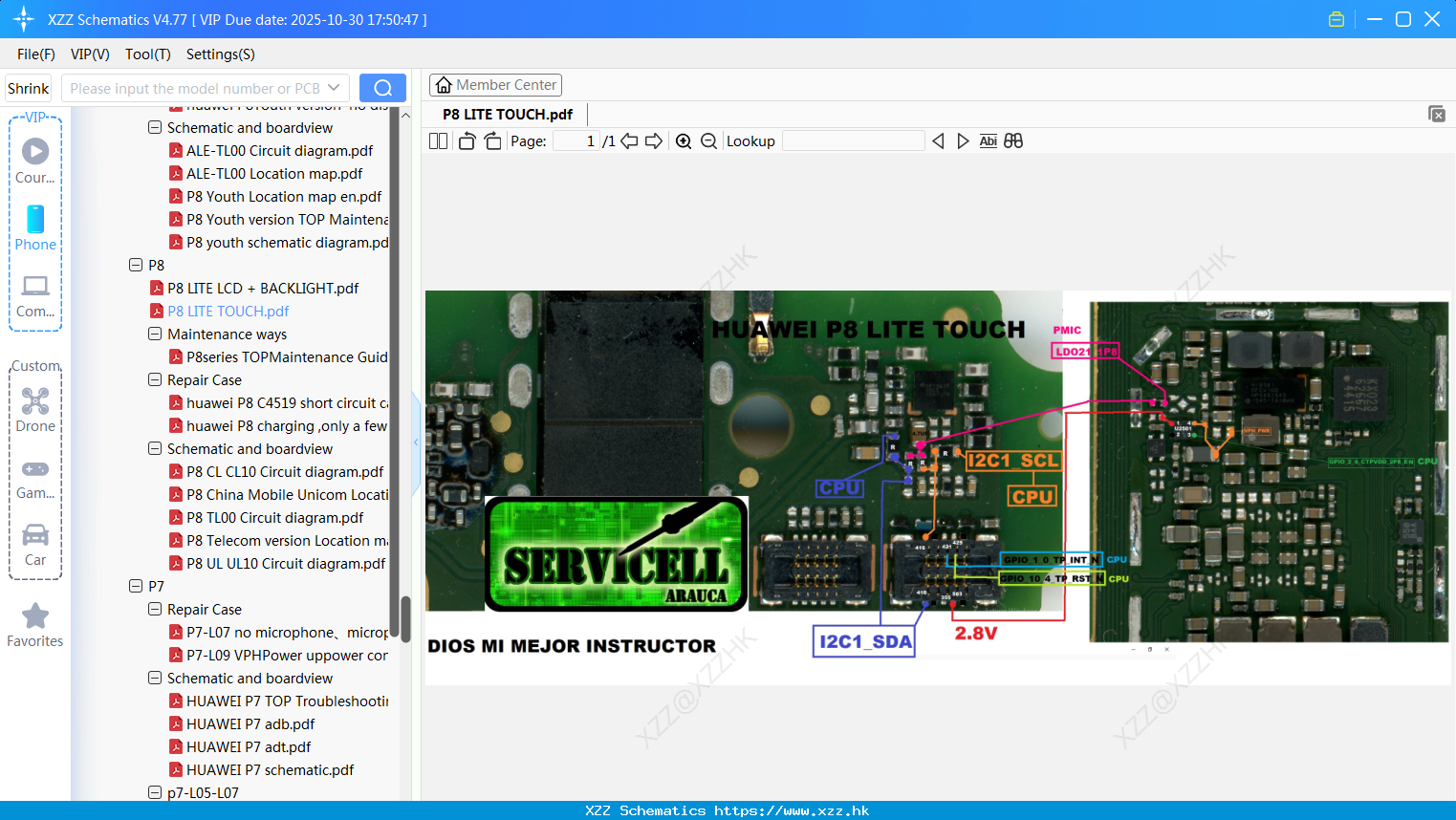Click the binoculars search icon
This screenshot has width=1456, height=820.
tap(1013, 141)
